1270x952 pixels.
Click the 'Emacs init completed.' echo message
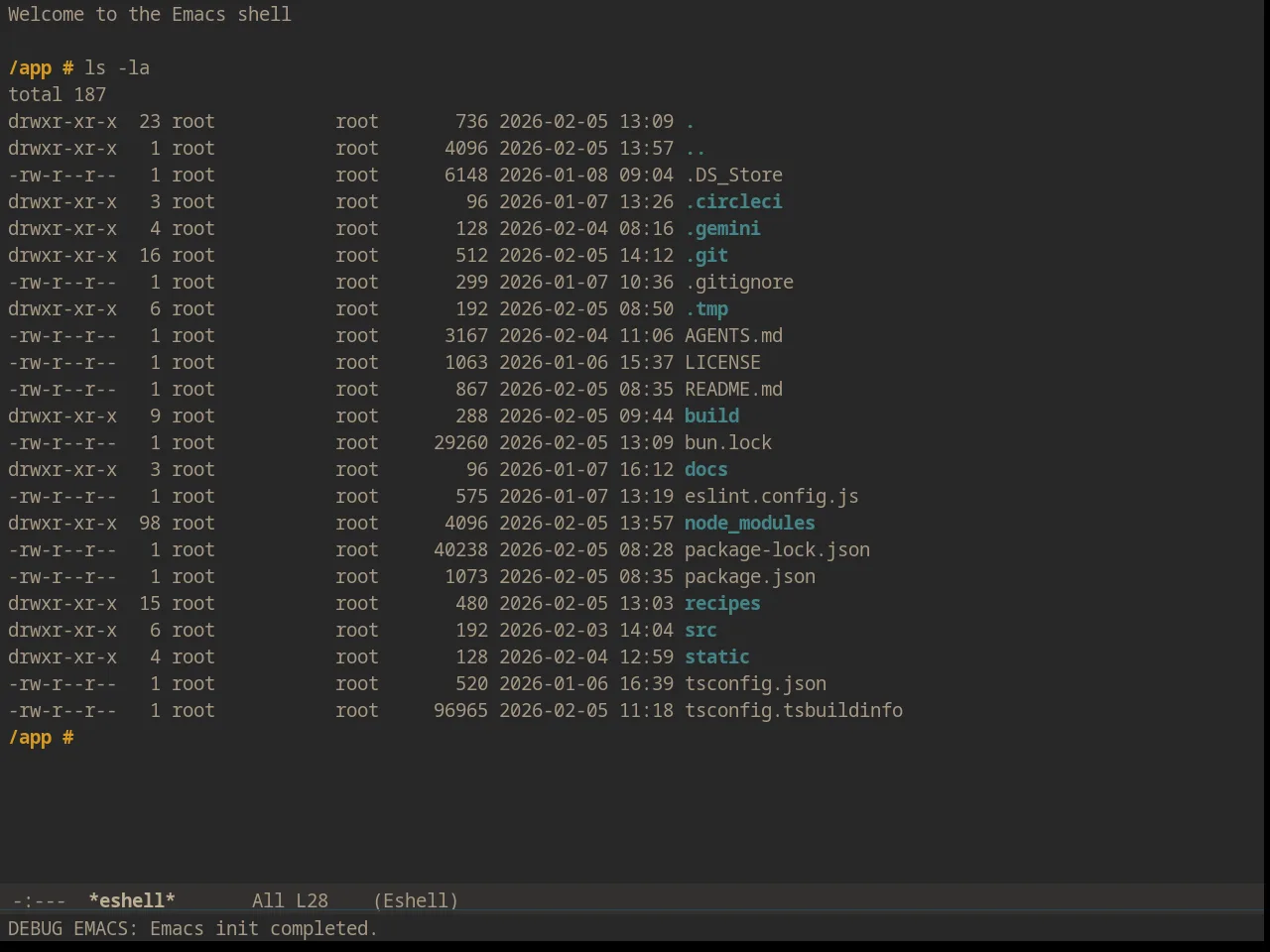click(264, 928)
